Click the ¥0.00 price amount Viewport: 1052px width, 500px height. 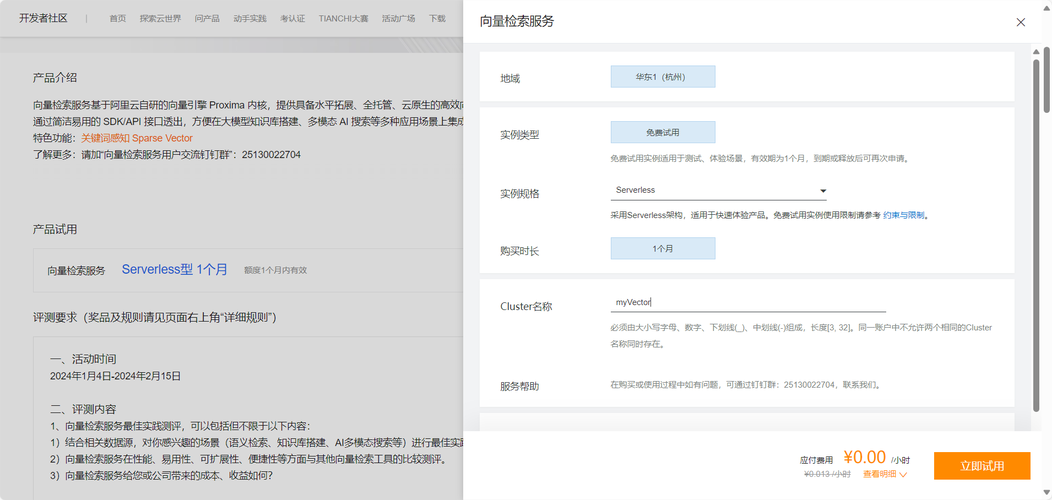click(865, 458)
